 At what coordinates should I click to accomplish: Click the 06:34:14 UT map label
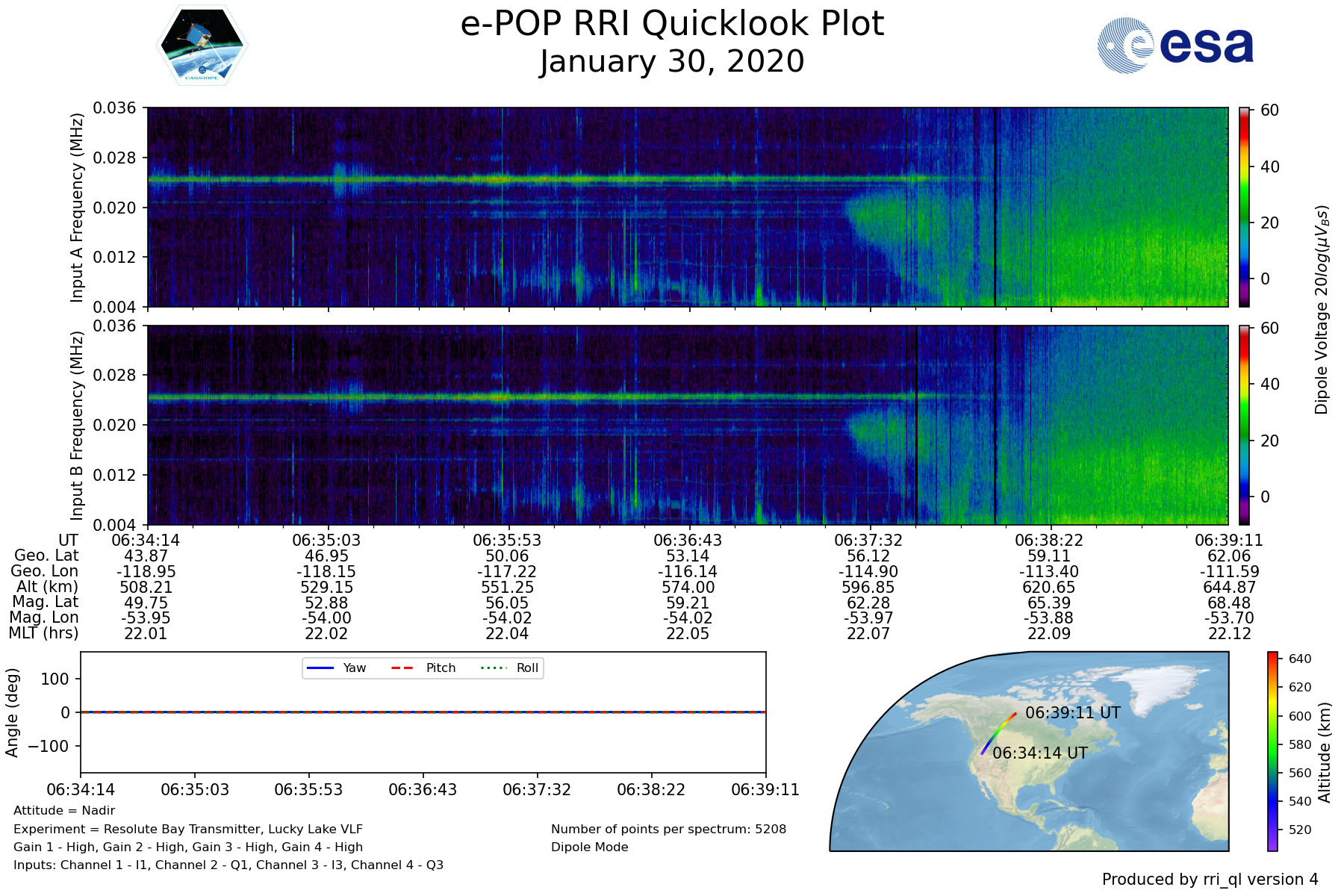[1040, 753]
